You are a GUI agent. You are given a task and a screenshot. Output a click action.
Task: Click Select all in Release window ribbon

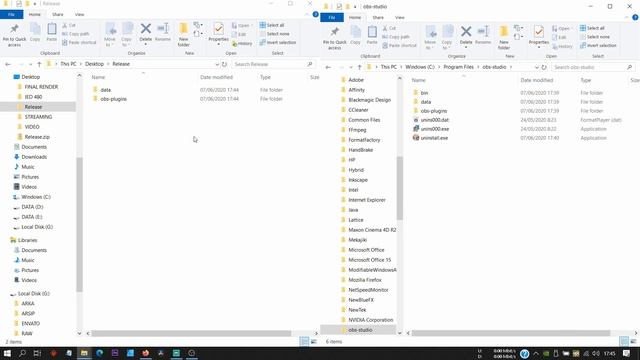tap(272, 25)
